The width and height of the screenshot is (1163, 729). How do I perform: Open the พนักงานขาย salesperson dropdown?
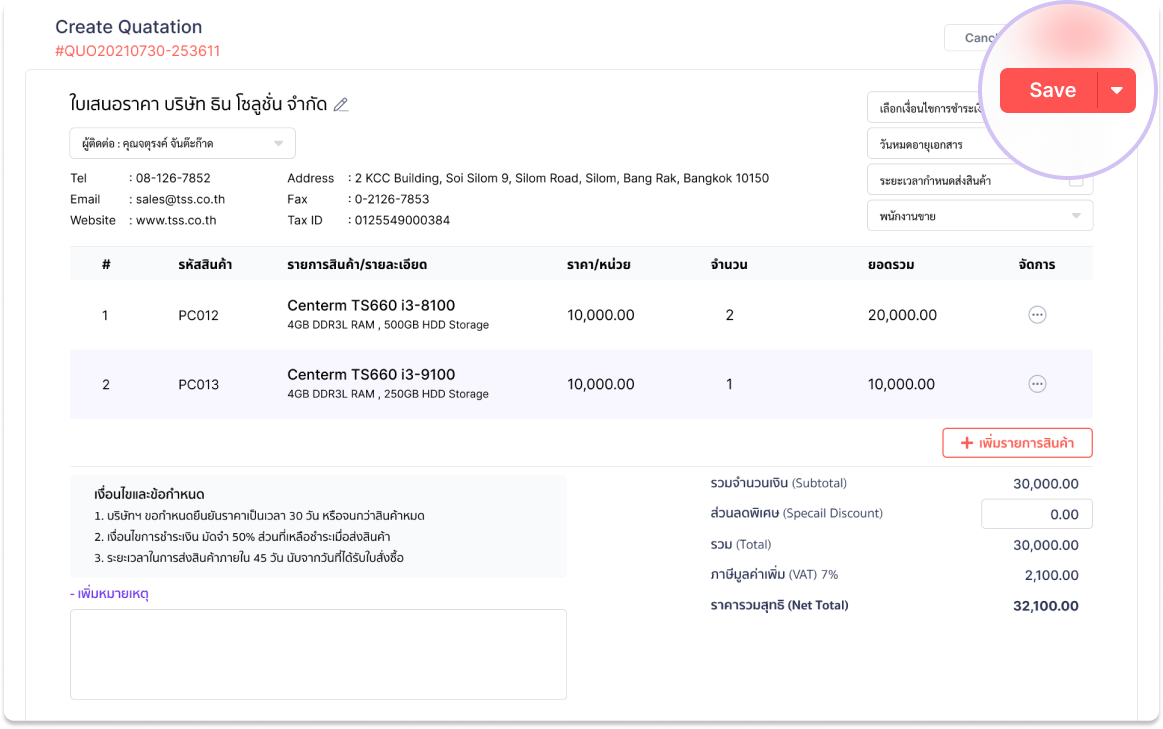pos(979,216)
